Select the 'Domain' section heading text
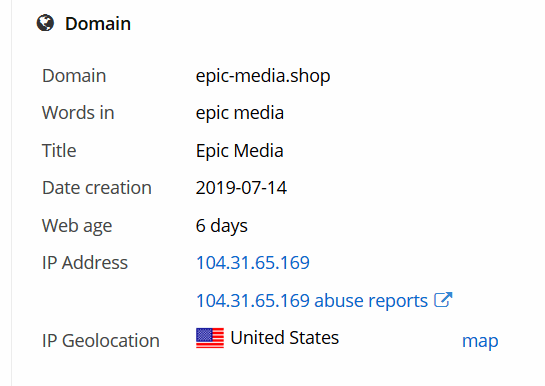Viewport: 545px width, 386px height. 98,24
